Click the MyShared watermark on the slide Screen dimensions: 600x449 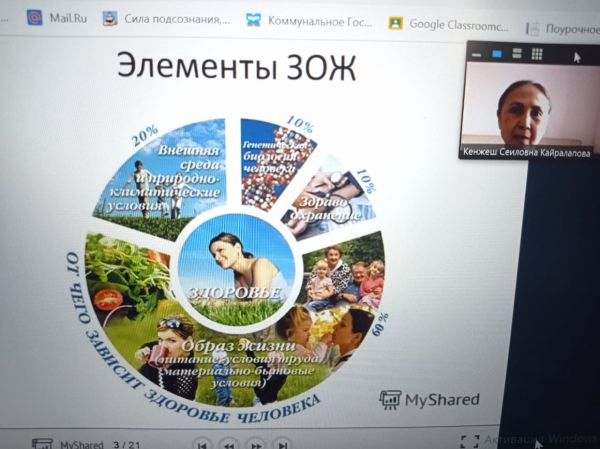(429, 400)
